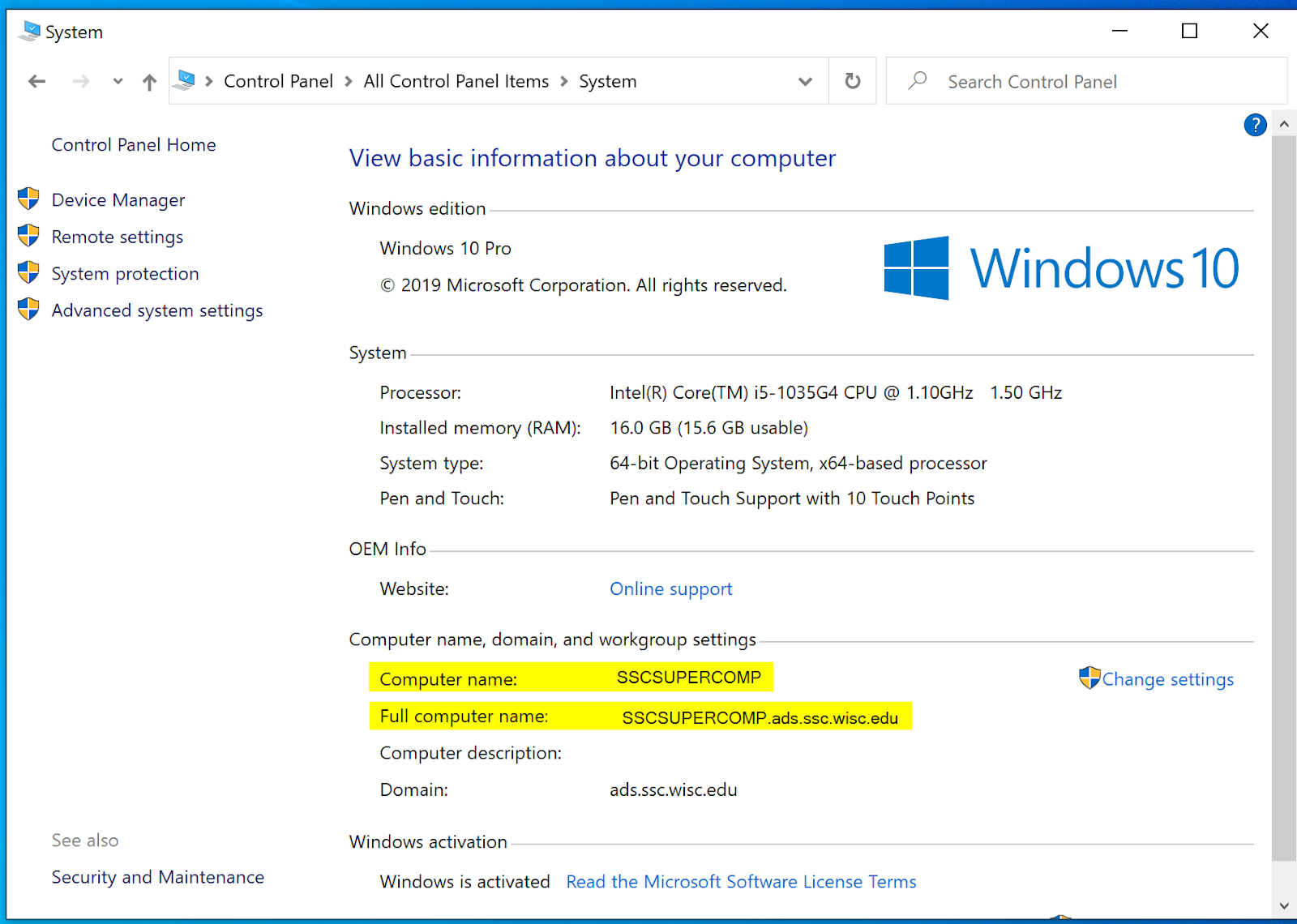The width and height of the screenshot is (1297, 924).
Task: Open the Online support website link
Action: 671,589
